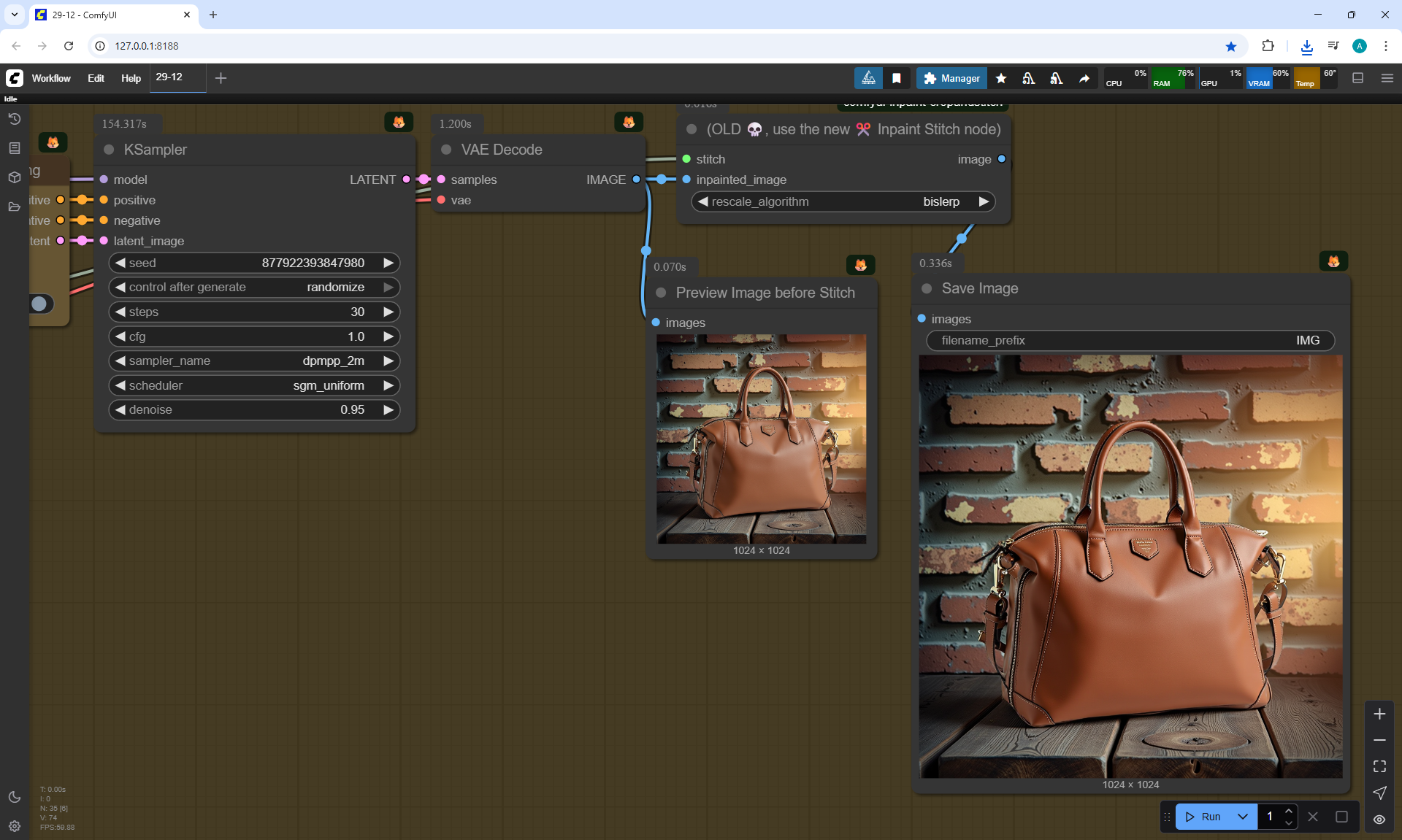Open the sampler_name dpmpp_2m dropdown

pyautogui.click(x=254, y=361)
